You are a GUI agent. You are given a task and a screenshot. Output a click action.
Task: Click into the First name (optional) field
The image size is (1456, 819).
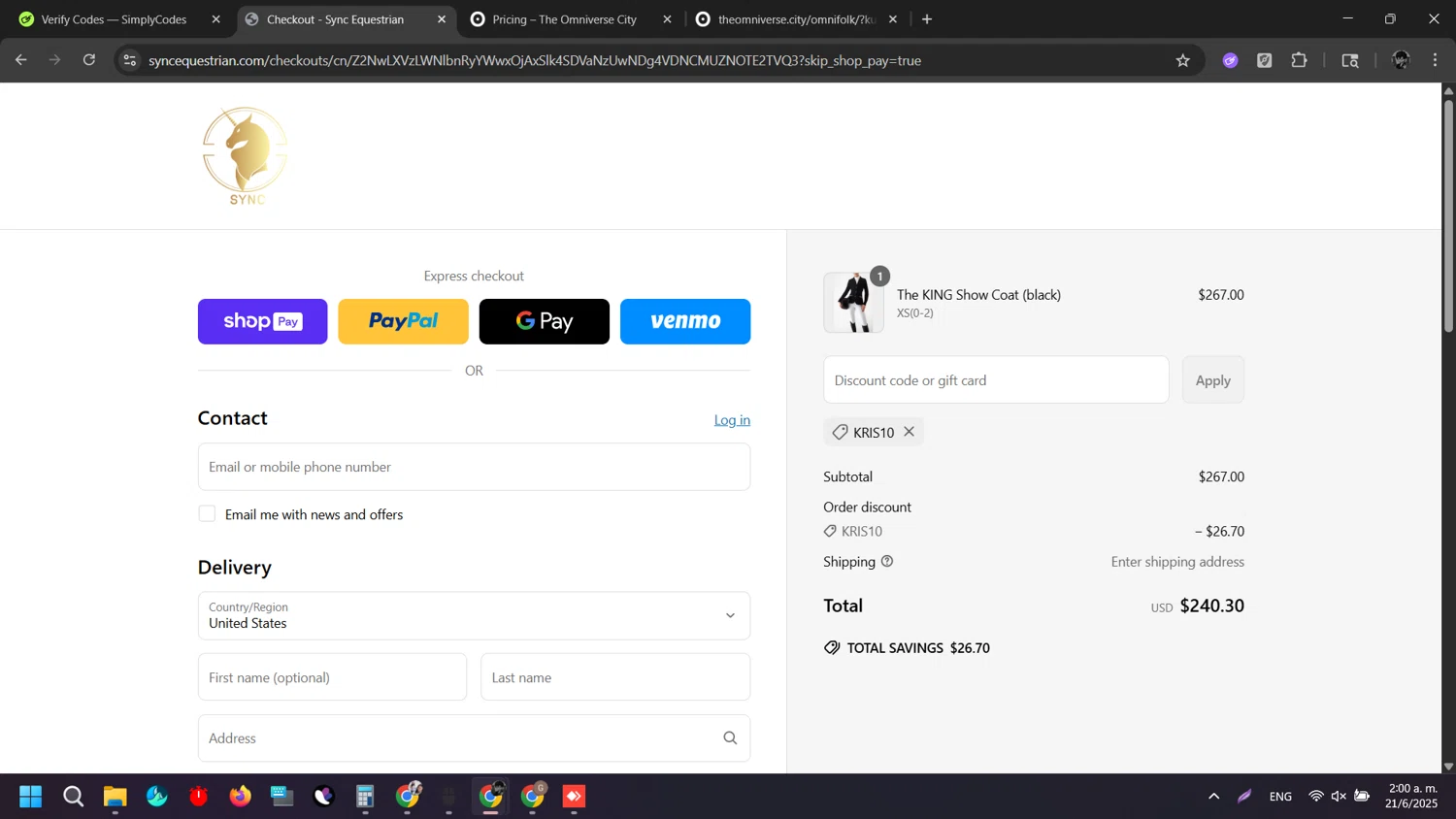(x=332, y=677)
